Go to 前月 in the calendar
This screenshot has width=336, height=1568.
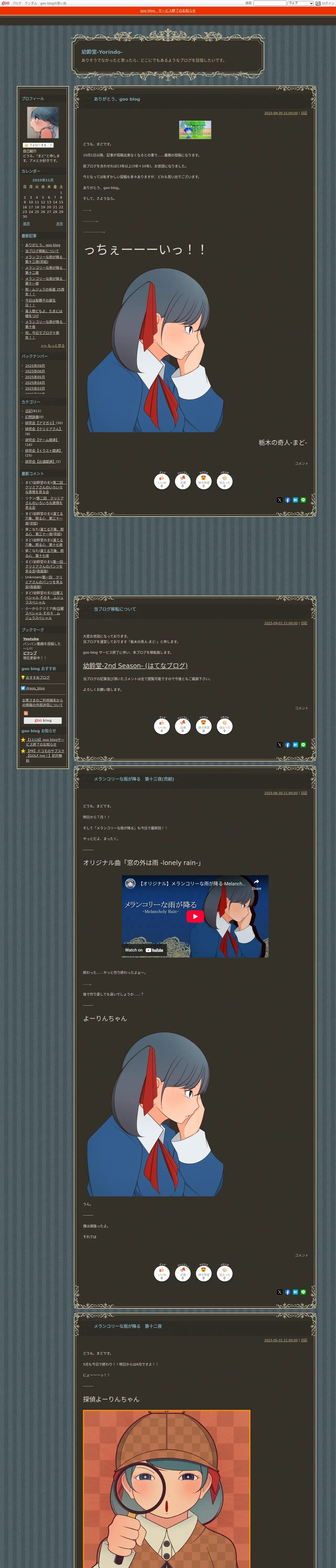coord(26,224)
